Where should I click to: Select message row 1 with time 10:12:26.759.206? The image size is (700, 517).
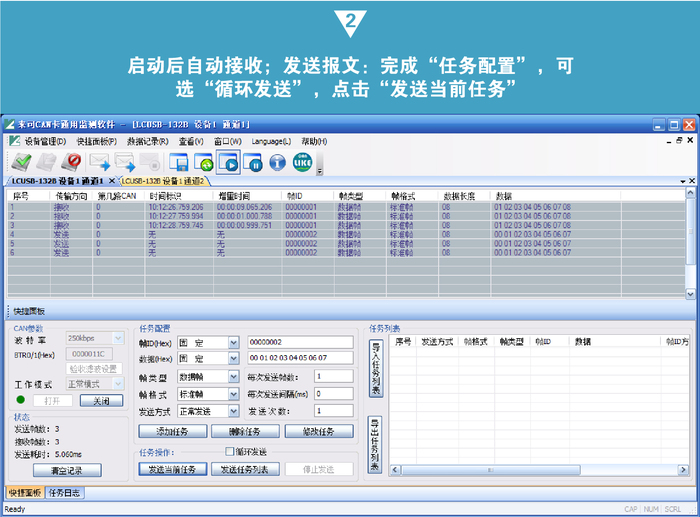pyautogui.click(x=346, y=207)
